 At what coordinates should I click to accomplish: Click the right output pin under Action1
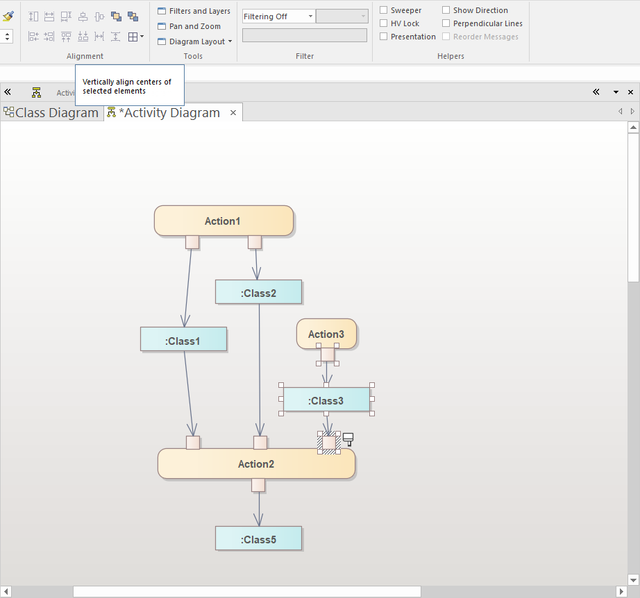pyautogui.click(x=255, y=242)
